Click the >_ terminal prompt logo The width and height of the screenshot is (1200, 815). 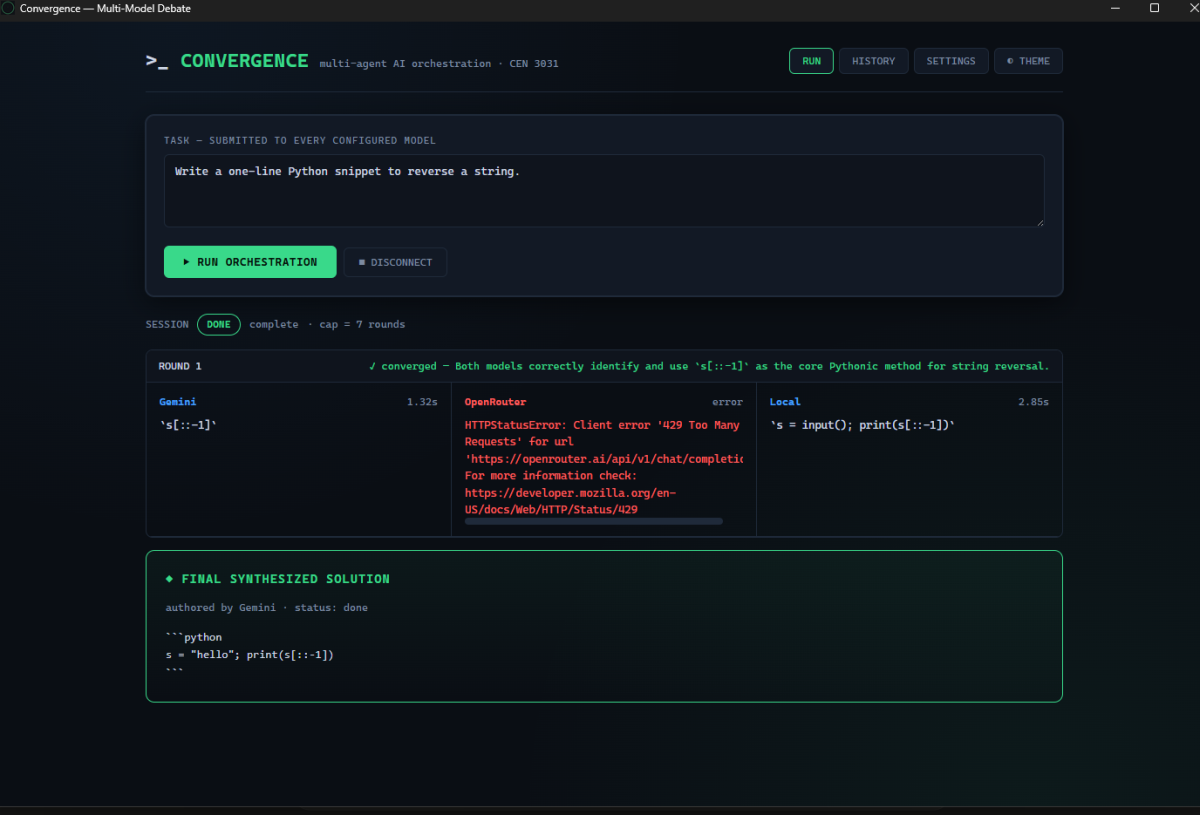coord(157,61)
